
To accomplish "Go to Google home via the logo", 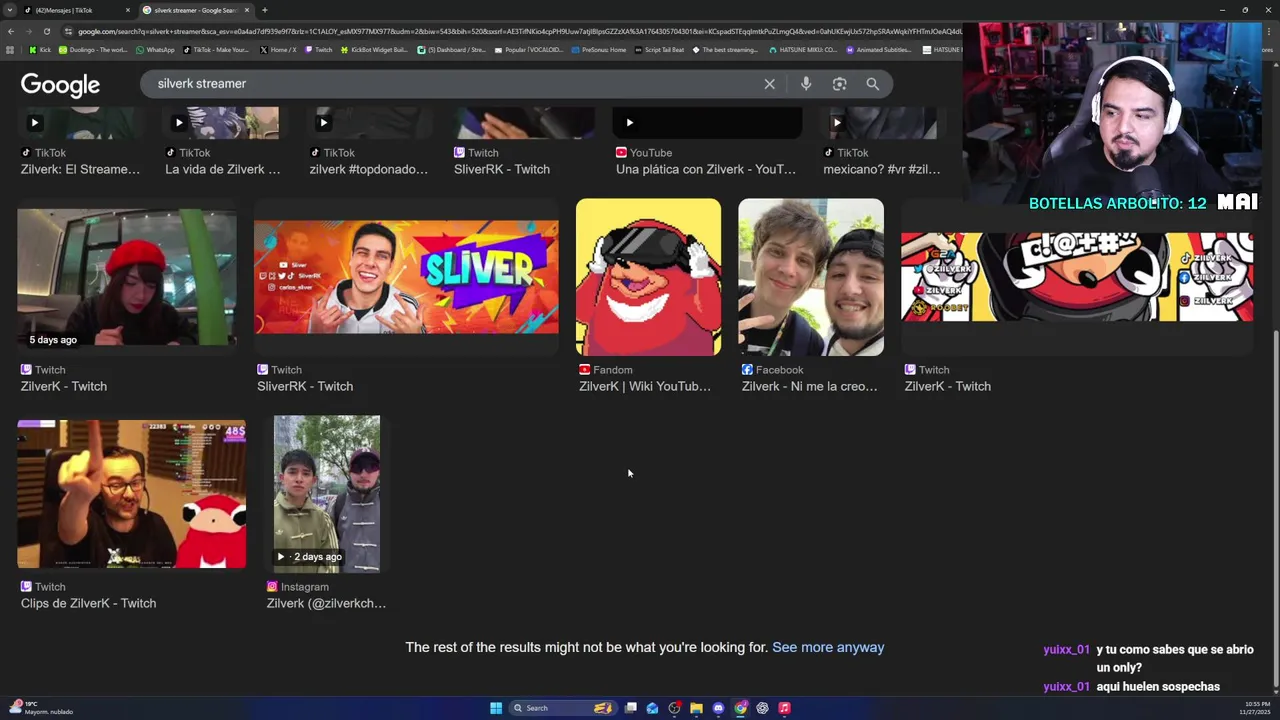I will click(60, 85).
